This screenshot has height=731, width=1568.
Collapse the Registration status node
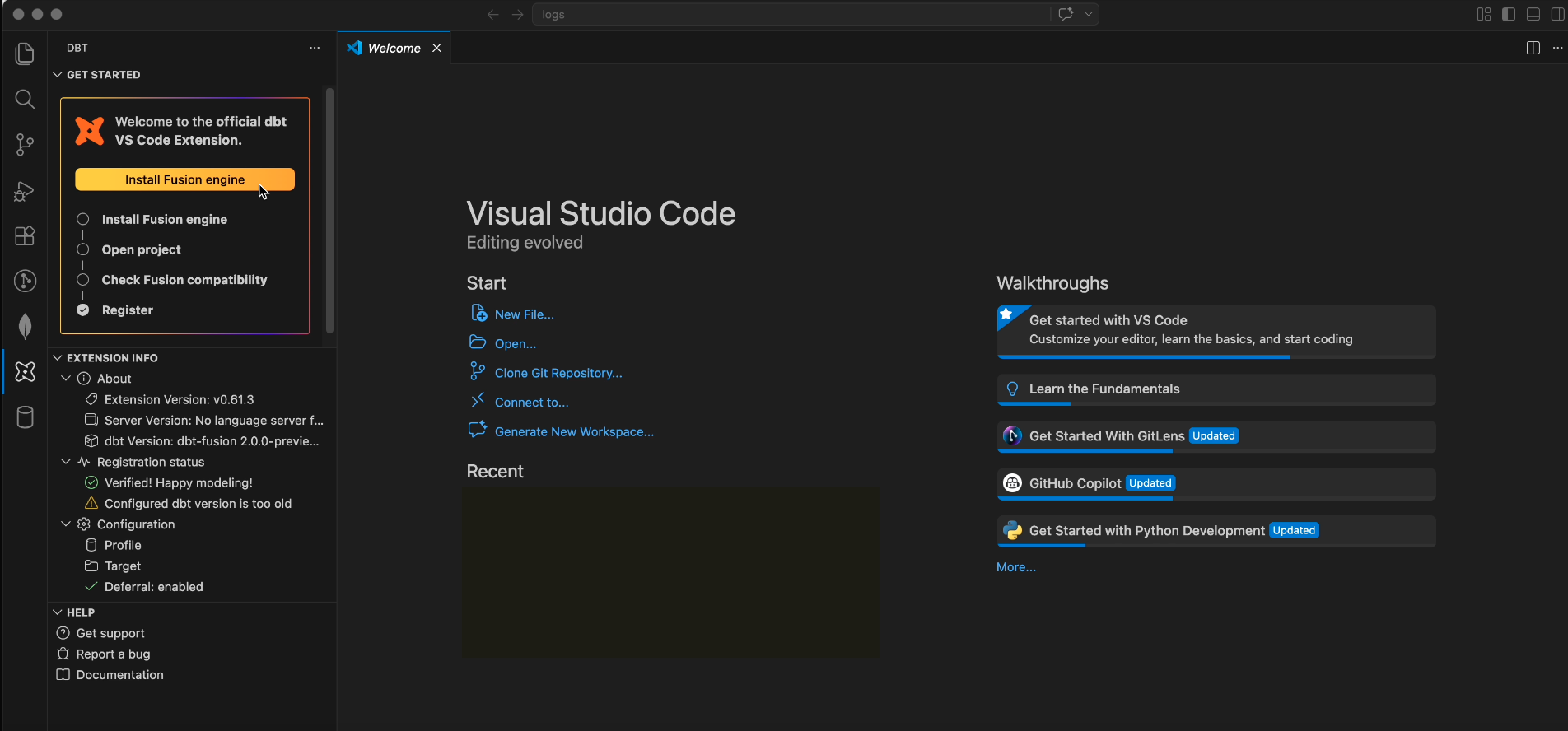coord(66,462)
